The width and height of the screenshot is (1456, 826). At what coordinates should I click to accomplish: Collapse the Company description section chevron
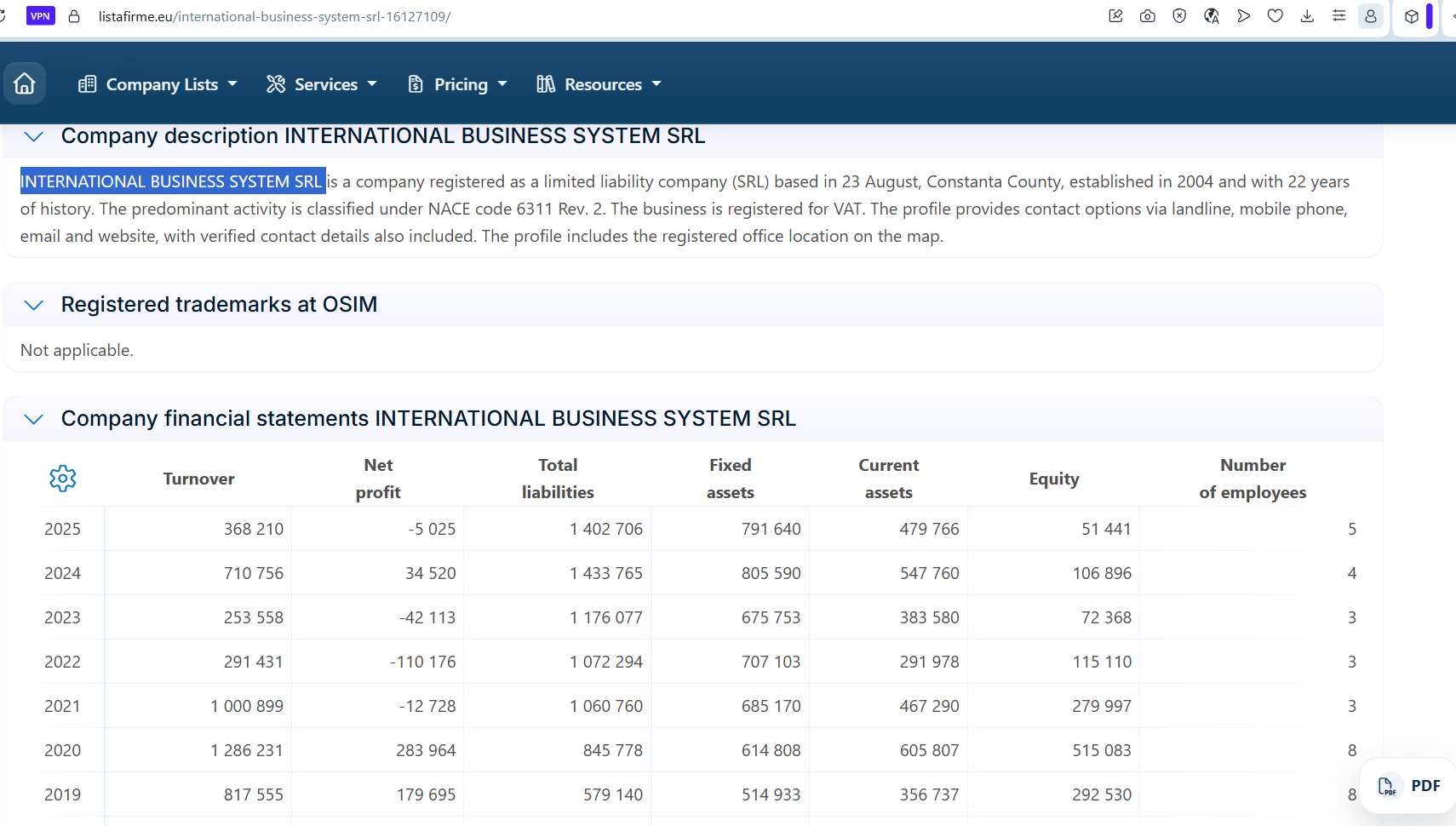point(34,136)
